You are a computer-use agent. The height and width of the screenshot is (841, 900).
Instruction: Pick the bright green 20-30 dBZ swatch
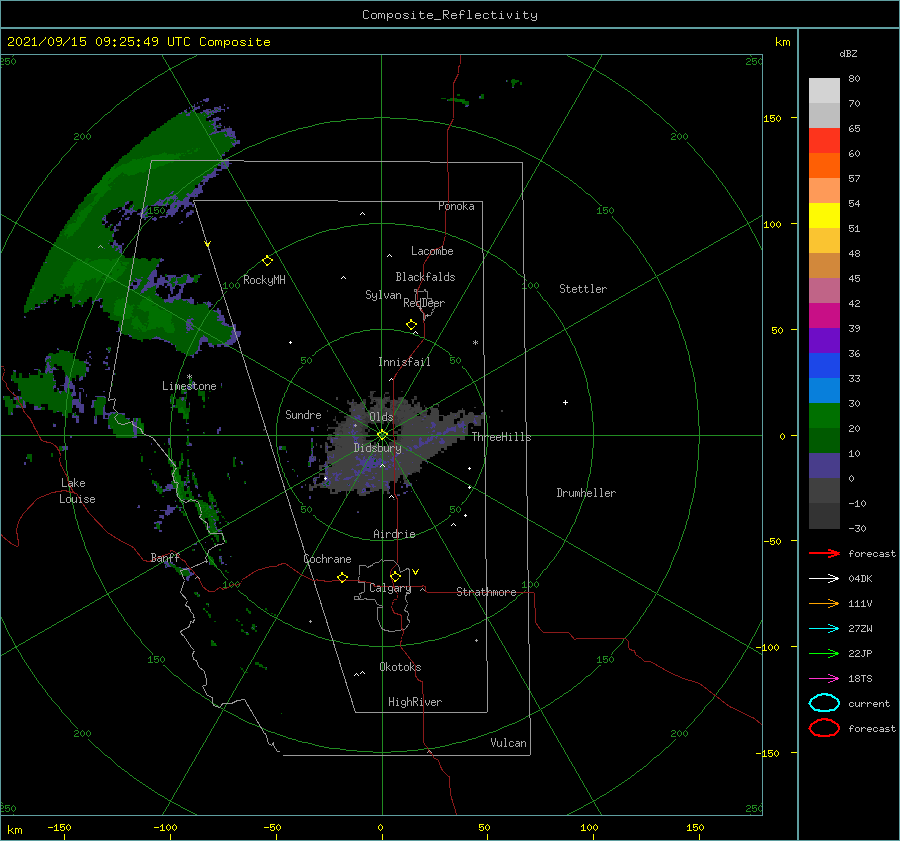824,416
